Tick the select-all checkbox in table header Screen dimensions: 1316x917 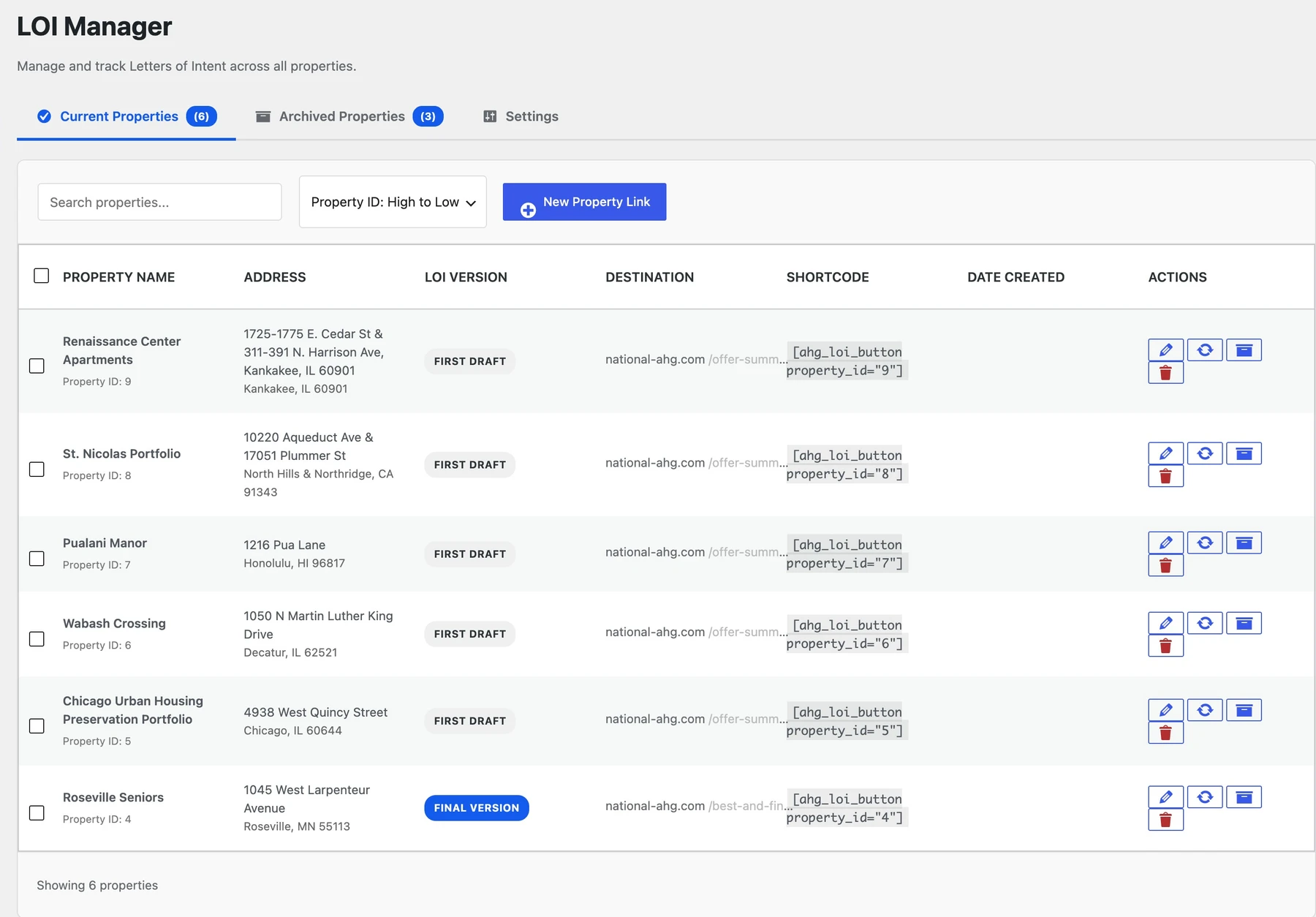42,276
